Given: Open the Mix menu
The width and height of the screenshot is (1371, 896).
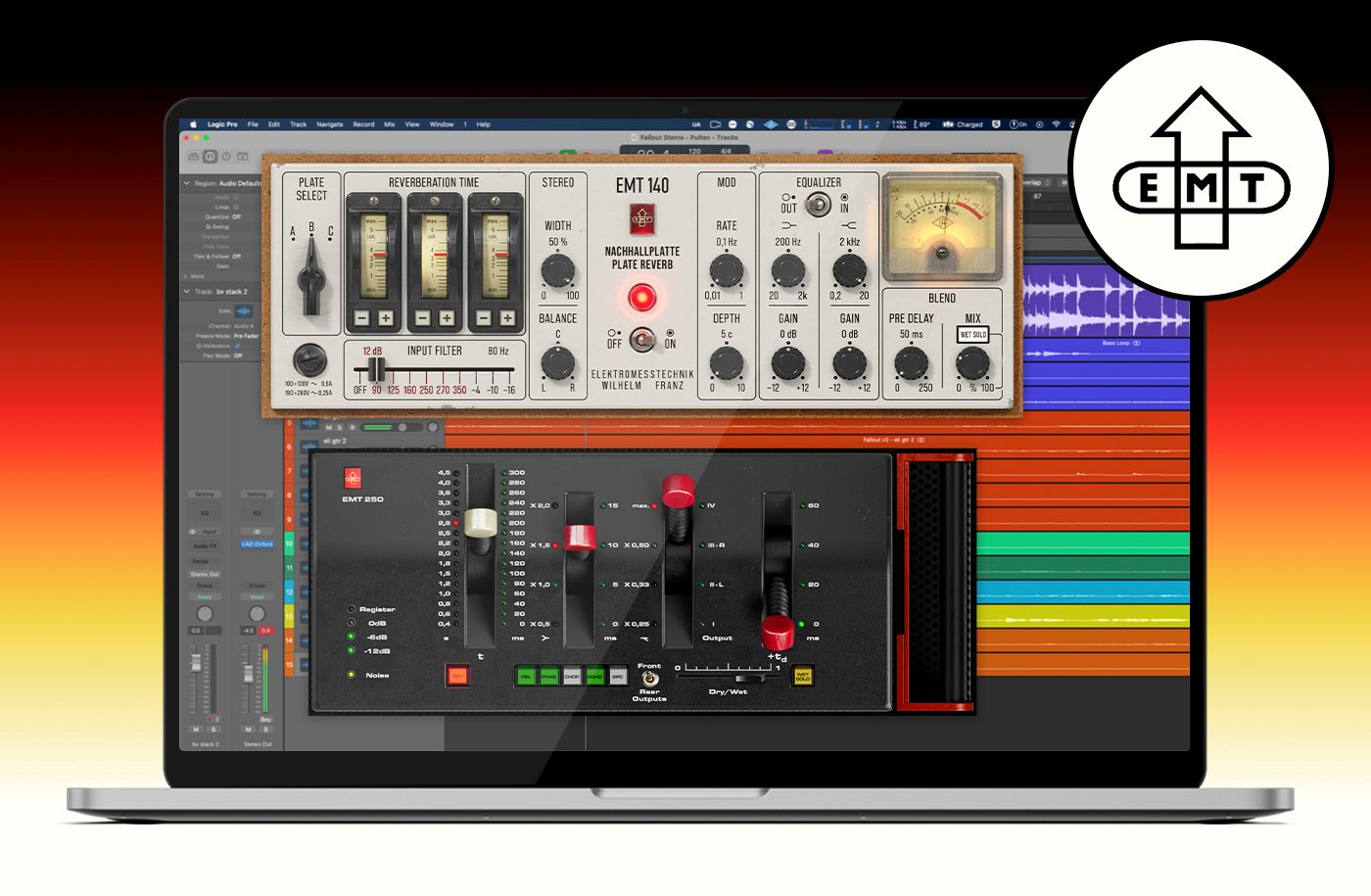Looking at the screenshot, I should [390, 124].
